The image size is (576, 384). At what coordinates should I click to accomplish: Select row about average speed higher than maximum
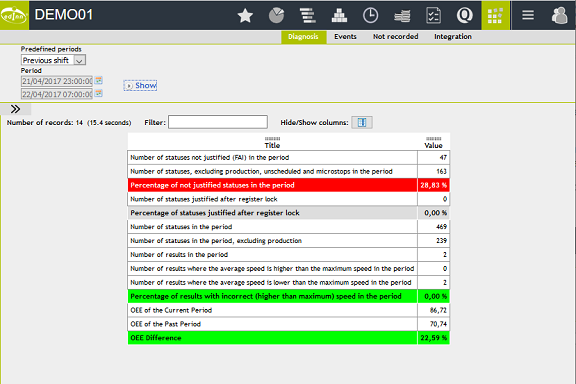(x=288, y=269)
